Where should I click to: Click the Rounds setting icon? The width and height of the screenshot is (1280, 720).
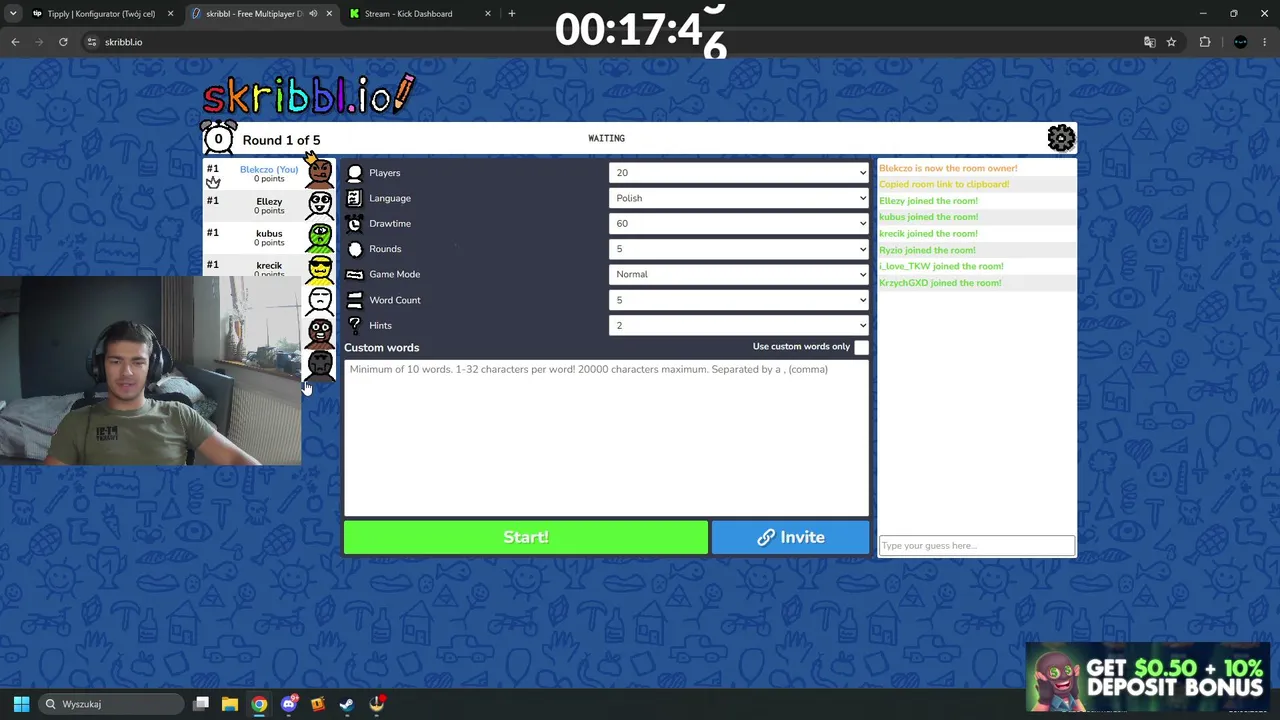coord(354,249)
